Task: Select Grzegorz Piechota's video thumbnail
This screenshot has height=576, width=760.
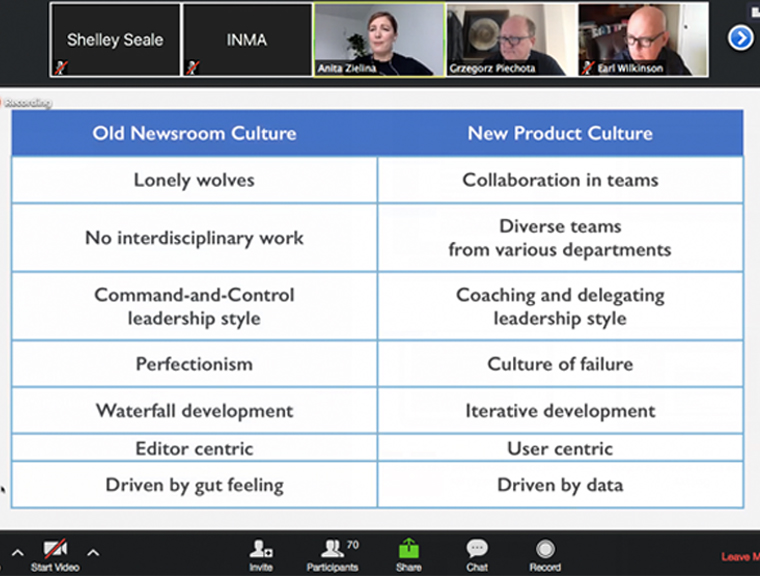Action: [x=511, y=40]
